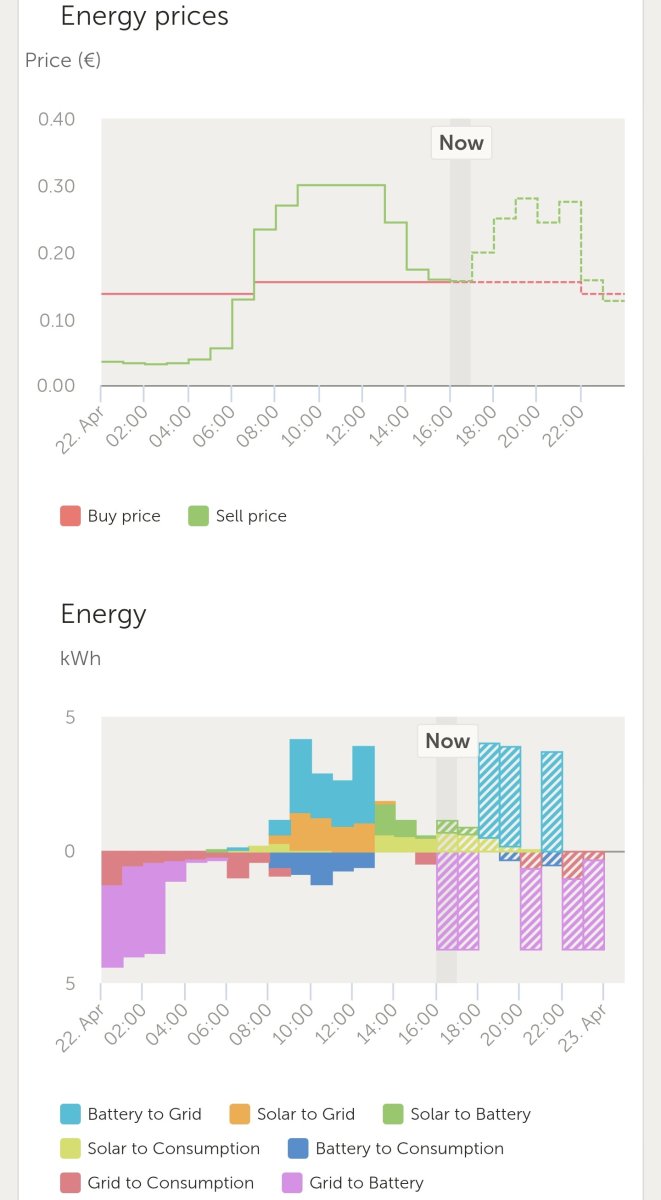Toggle Battery to Consumption legend entry
Image resolution: width=661 pixels, height=1200 pixels.
tap(396, 1149)
